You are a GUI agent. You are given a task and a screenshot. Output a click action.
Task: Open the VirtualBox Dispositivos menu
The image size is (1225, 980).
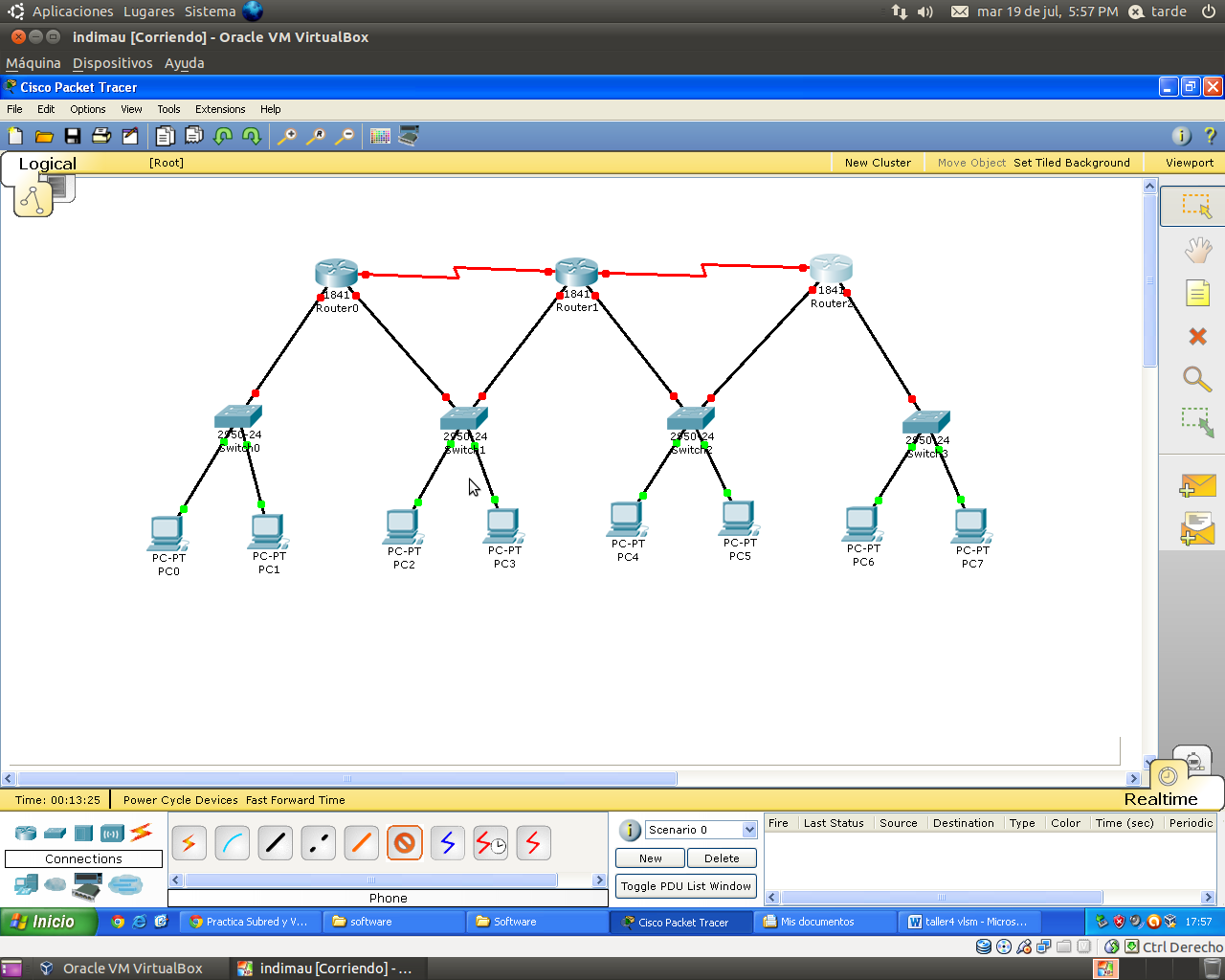112,63
